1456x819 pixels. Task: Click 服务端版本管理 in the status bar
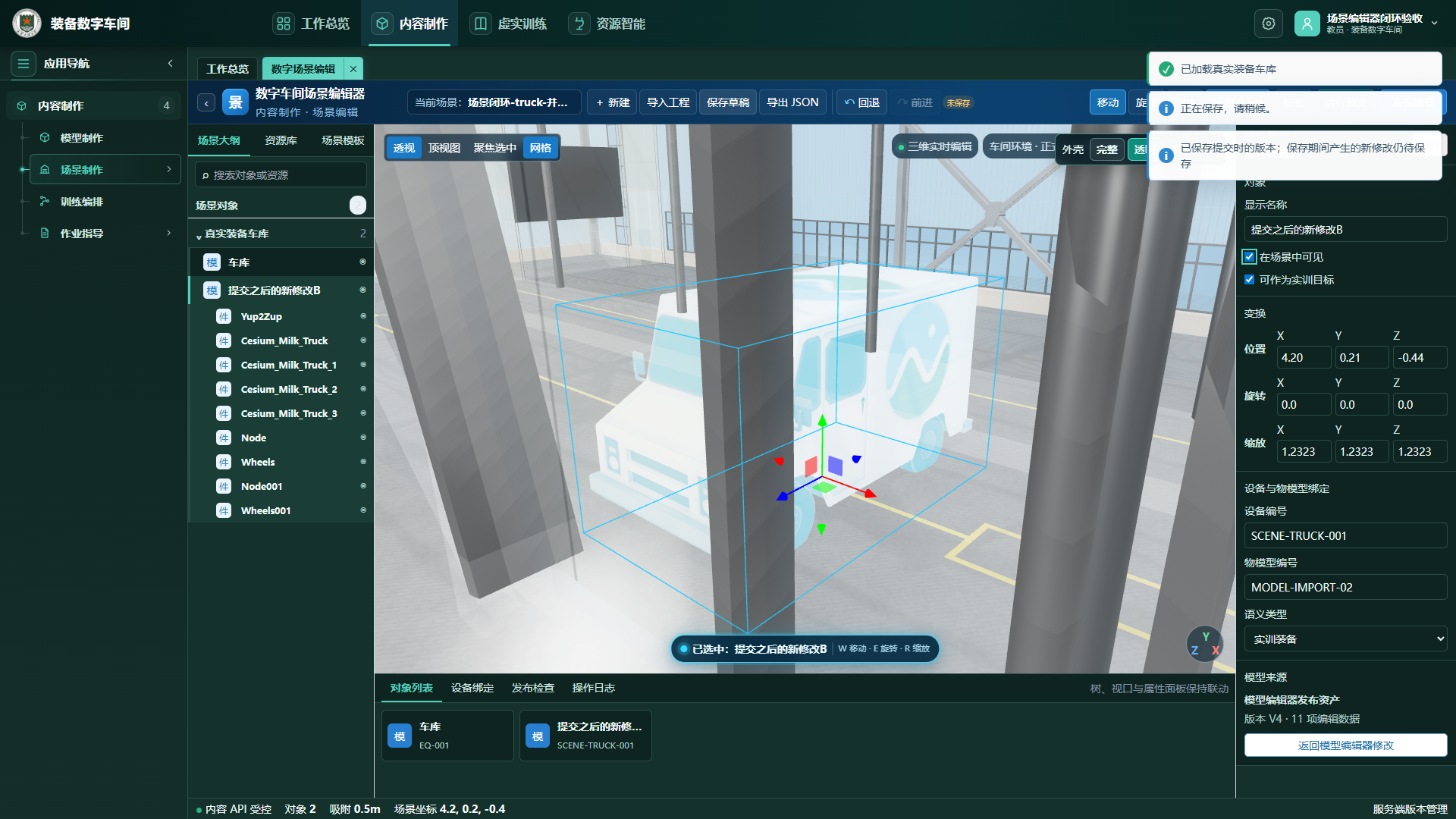point(1410,809)
